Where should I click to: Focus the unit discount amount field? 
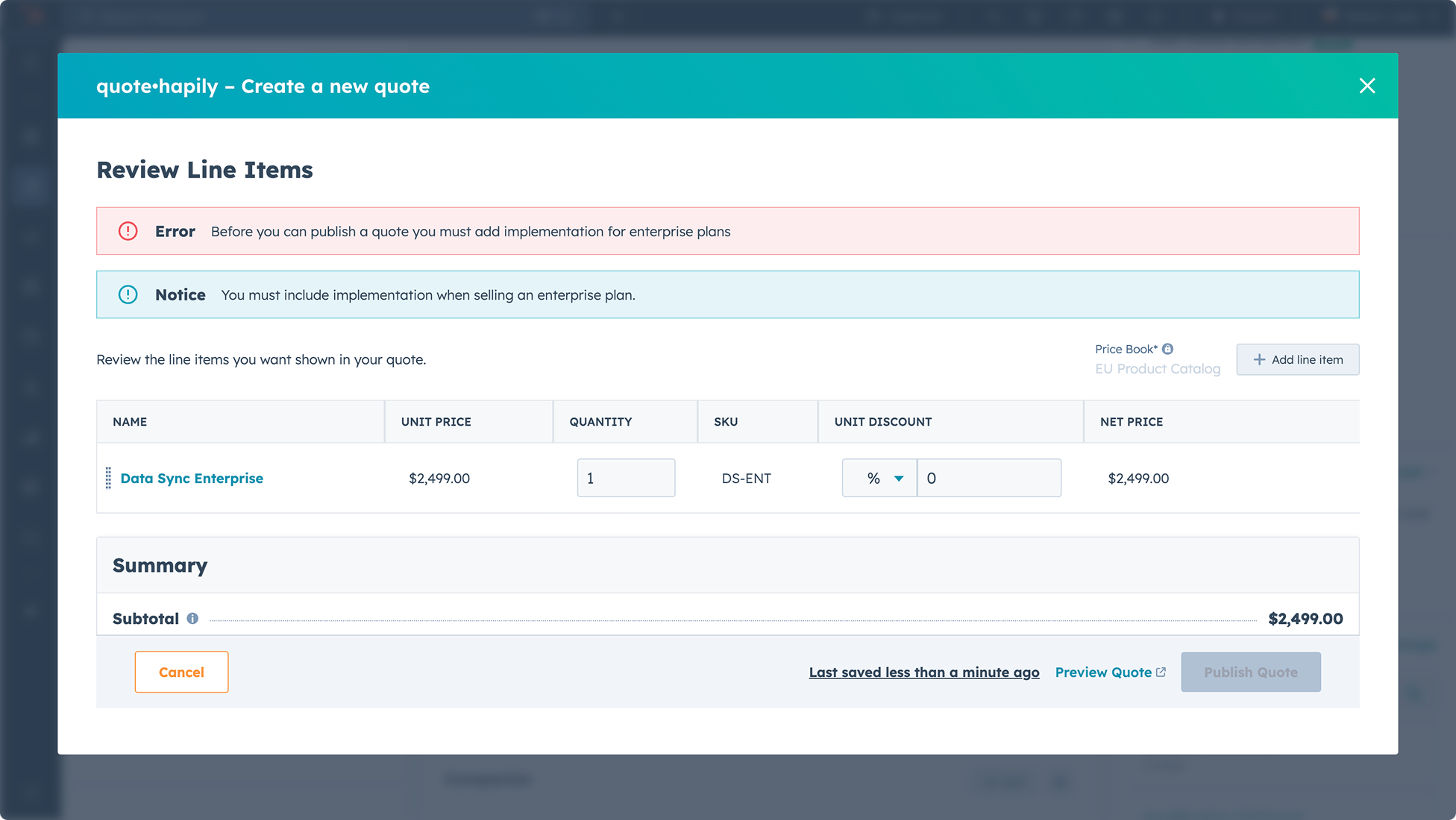tap(988, 478)
